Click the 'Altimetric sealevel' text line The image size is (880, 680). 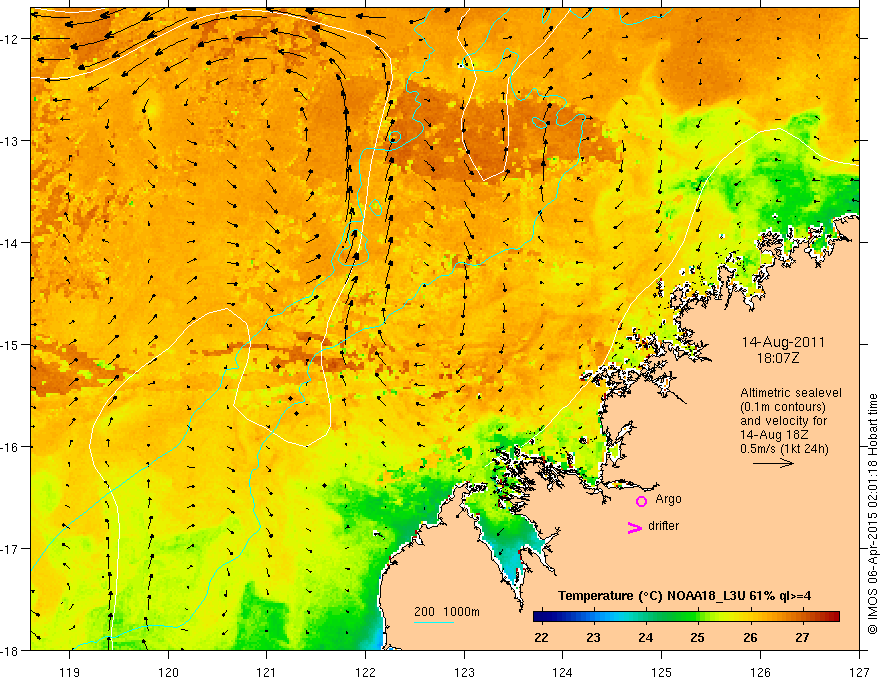coord(791,393)
